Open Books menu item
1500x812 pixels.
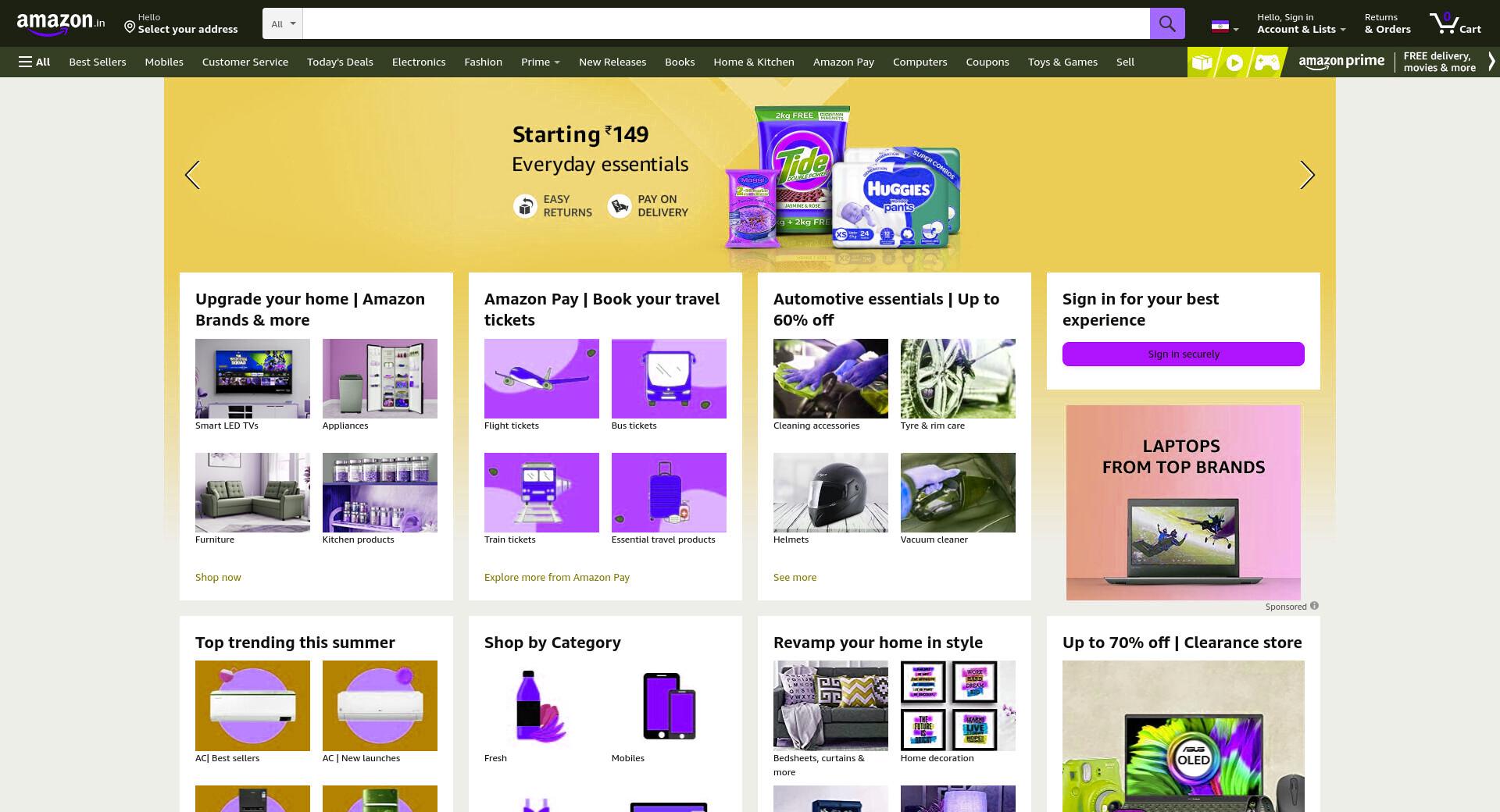[x=680, y=62]
